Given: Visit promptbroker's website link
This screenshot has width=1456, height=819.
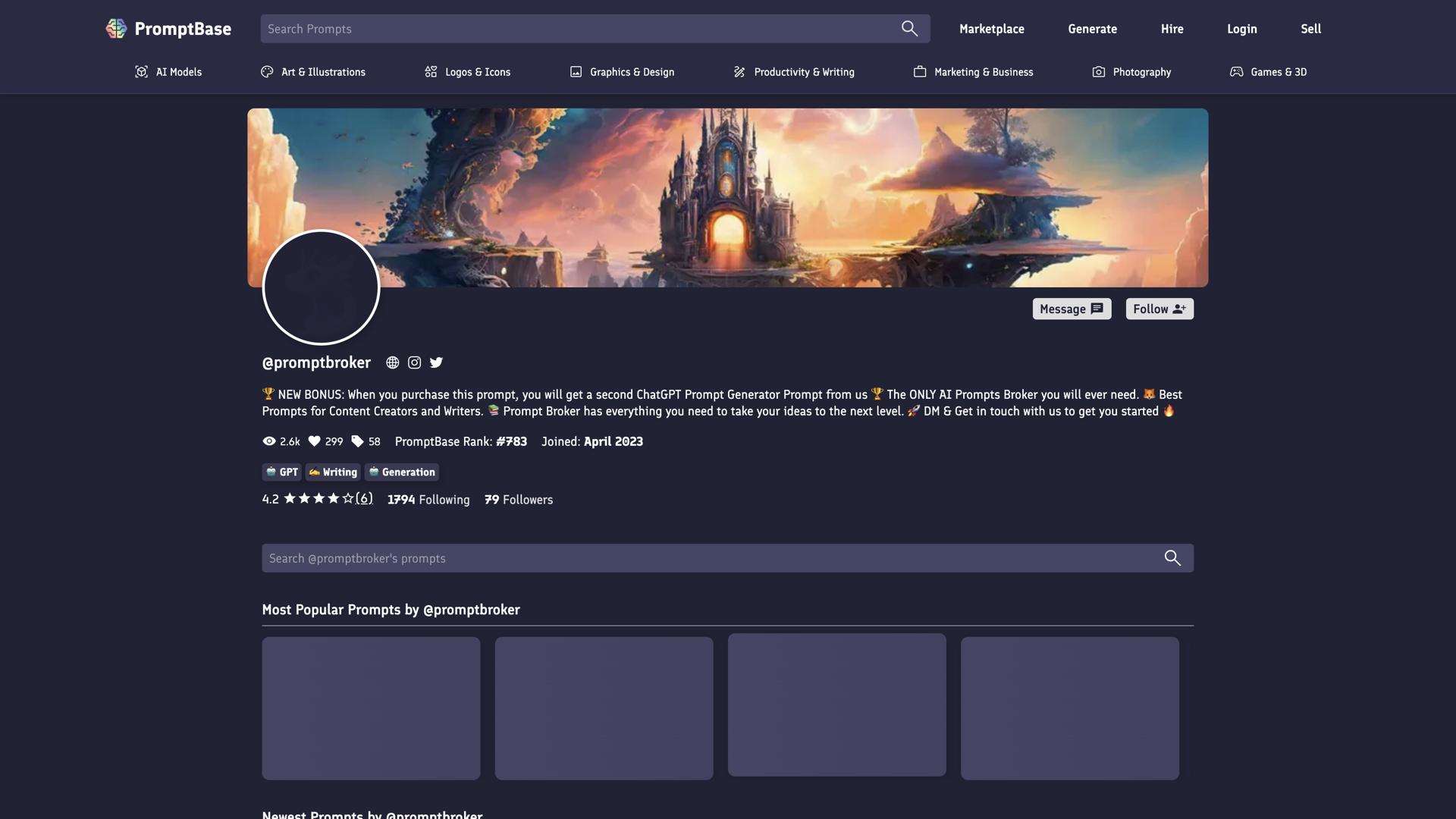Looking at the screenshot, I should pos(392,362).
